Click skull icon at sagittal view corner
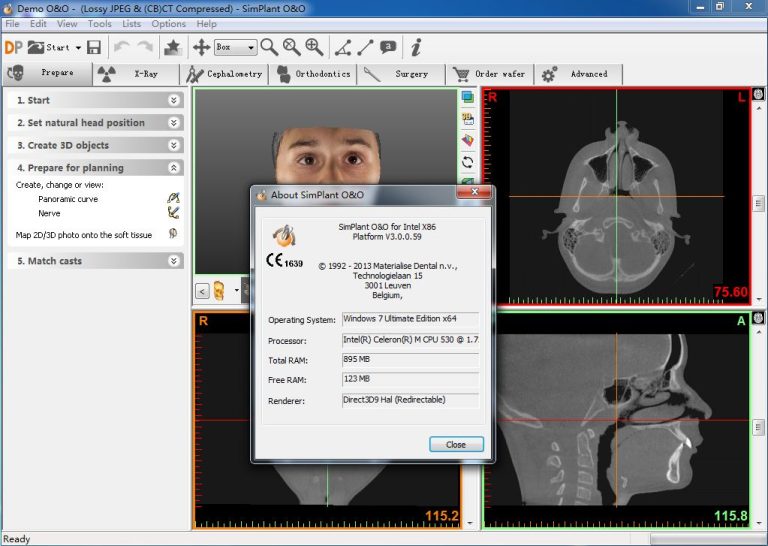The width and height of the screenshot is (768, 546). coord(758,318)
